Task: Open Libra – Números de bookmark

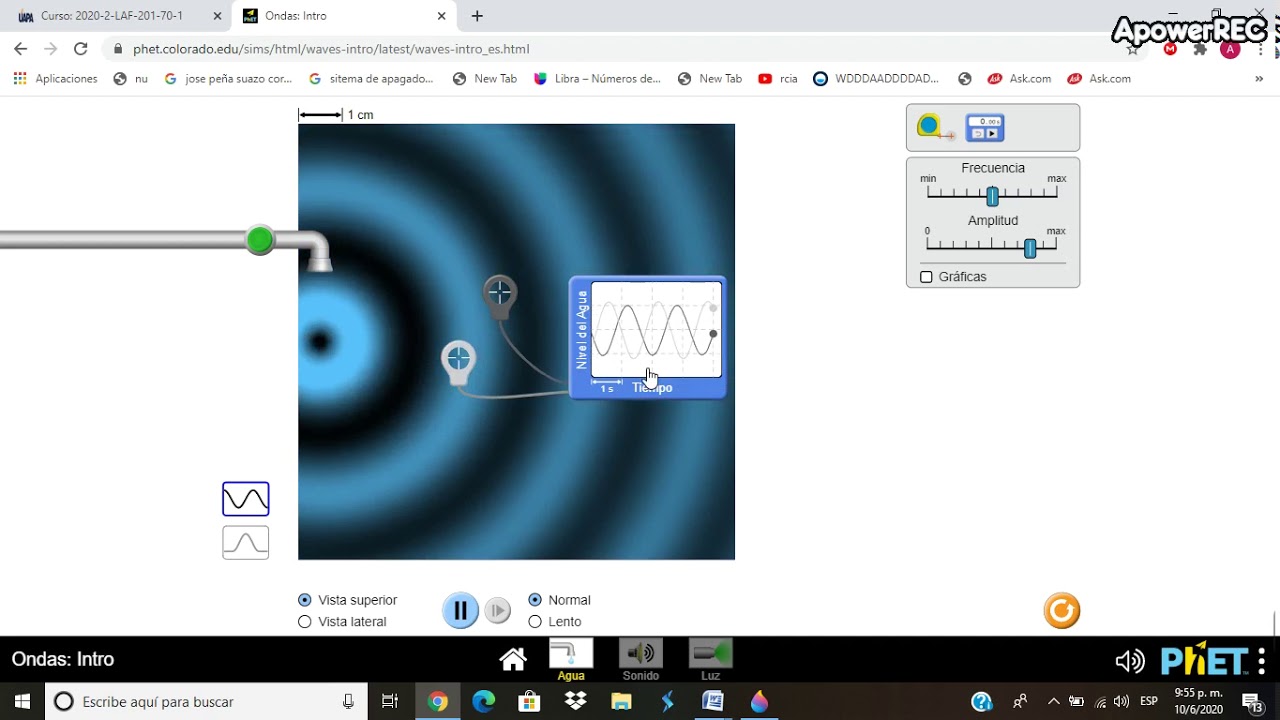Action: 597,79
